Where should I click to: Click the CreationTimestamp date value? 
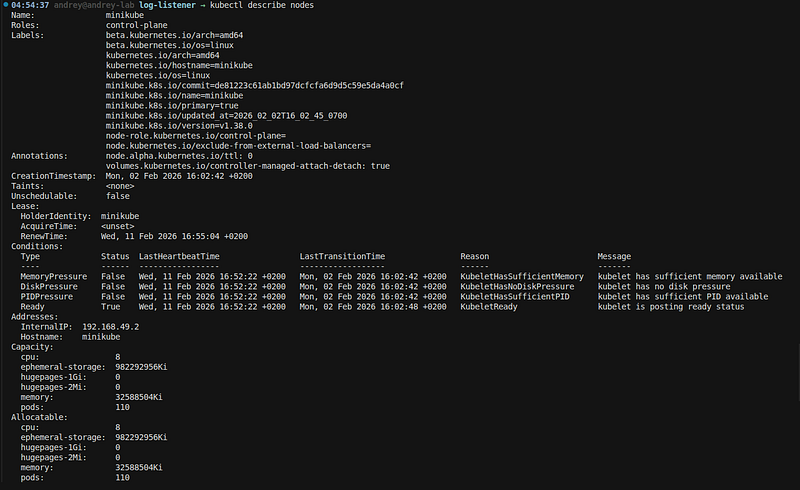(x=179, y=176)
